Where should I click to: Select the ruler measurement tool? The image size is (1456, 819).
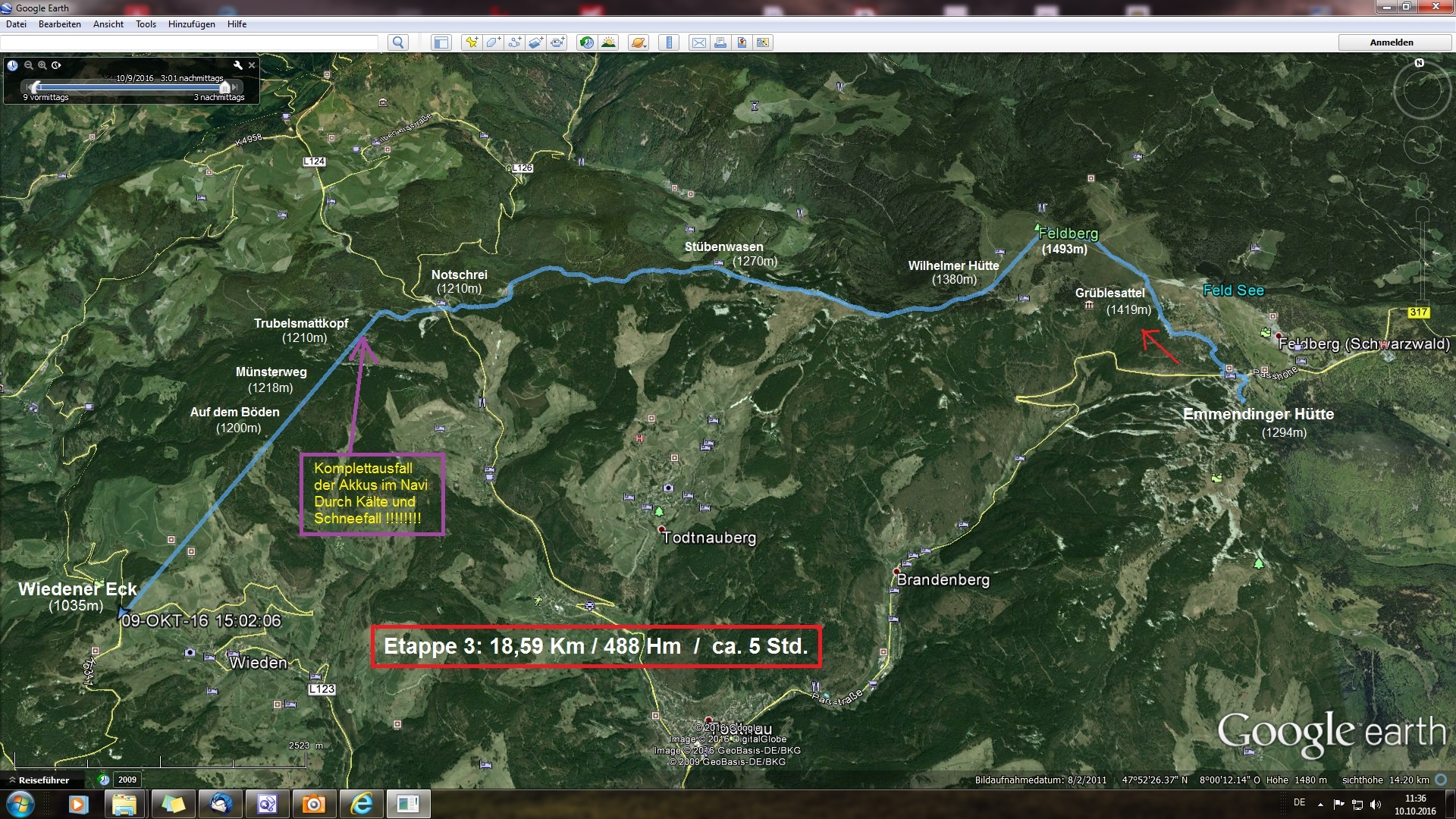[669, 42]
